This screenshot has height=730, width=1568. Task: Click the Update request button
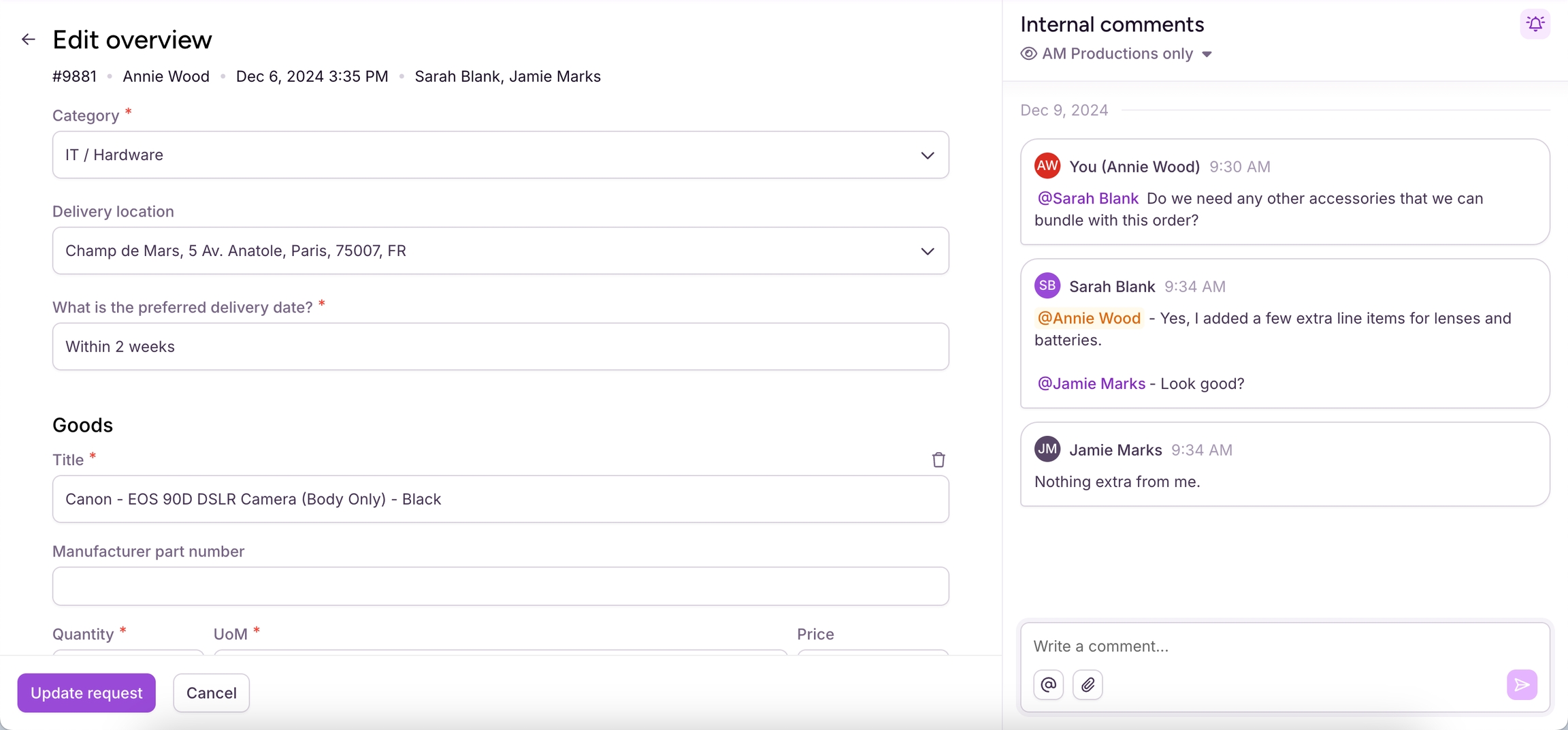pos(86,693)
